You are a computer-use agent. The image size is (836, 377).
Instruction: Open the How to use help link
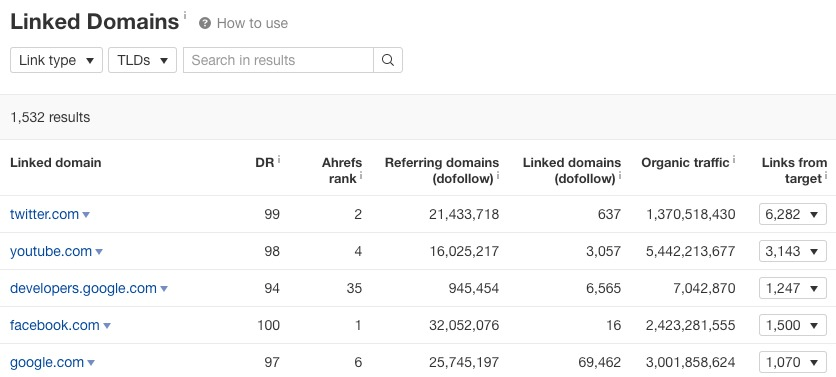click(252, 23)
